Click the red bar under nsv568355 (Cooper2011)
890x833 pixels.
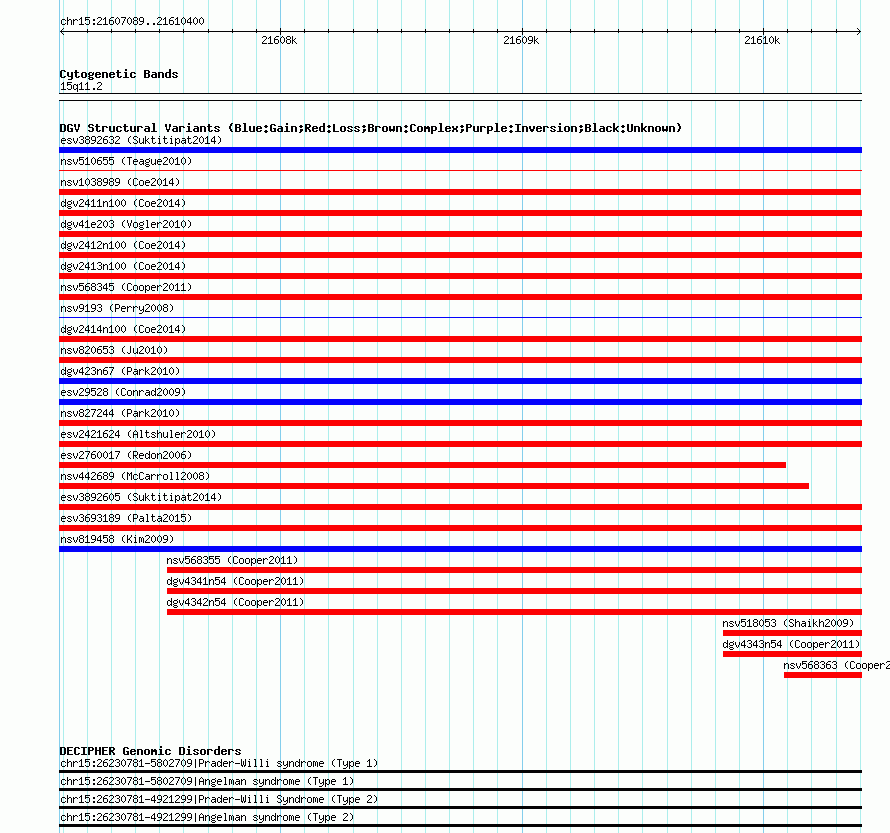pos(514,570)
